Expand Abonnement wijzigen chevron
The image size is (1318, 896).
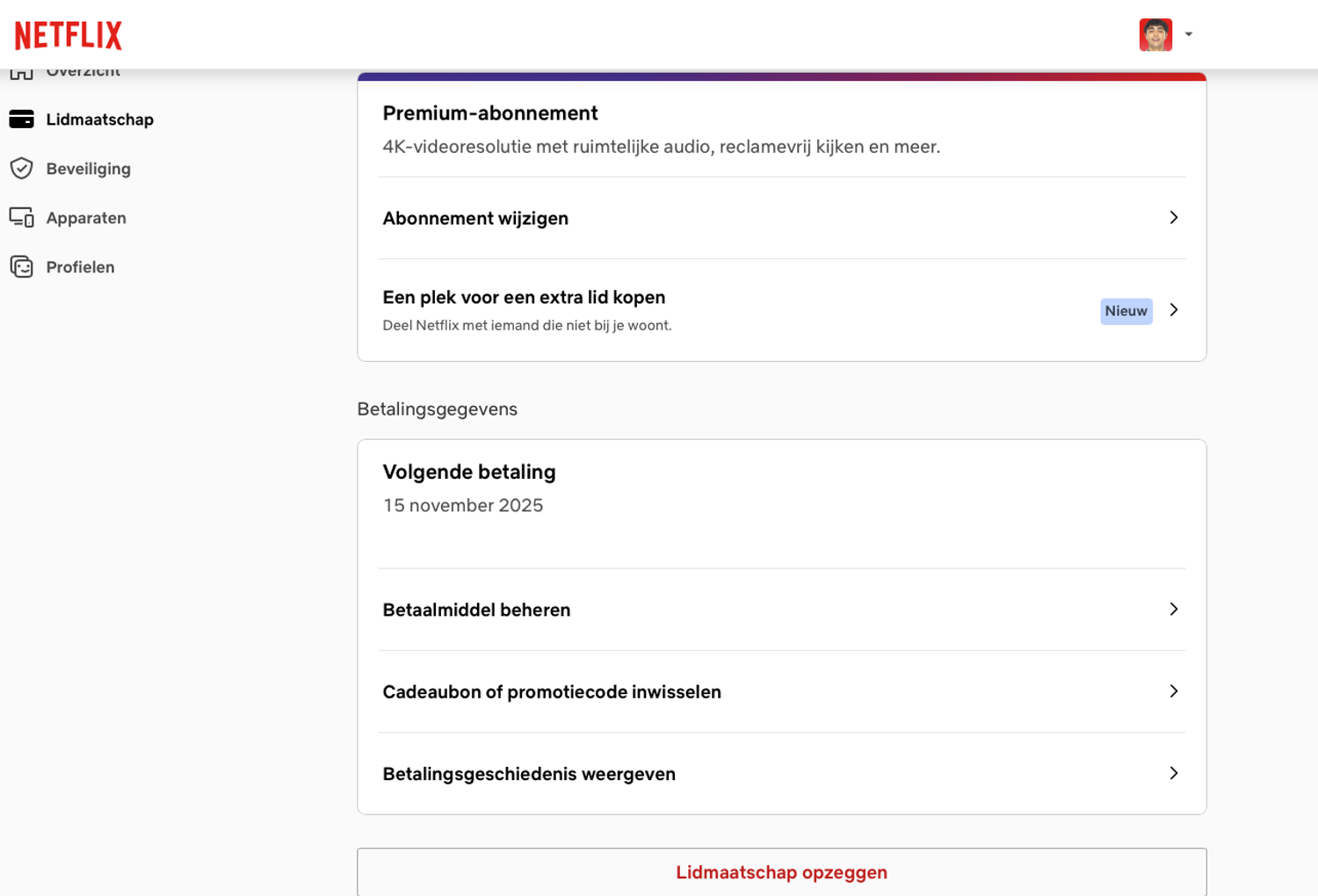point(1174,218)
